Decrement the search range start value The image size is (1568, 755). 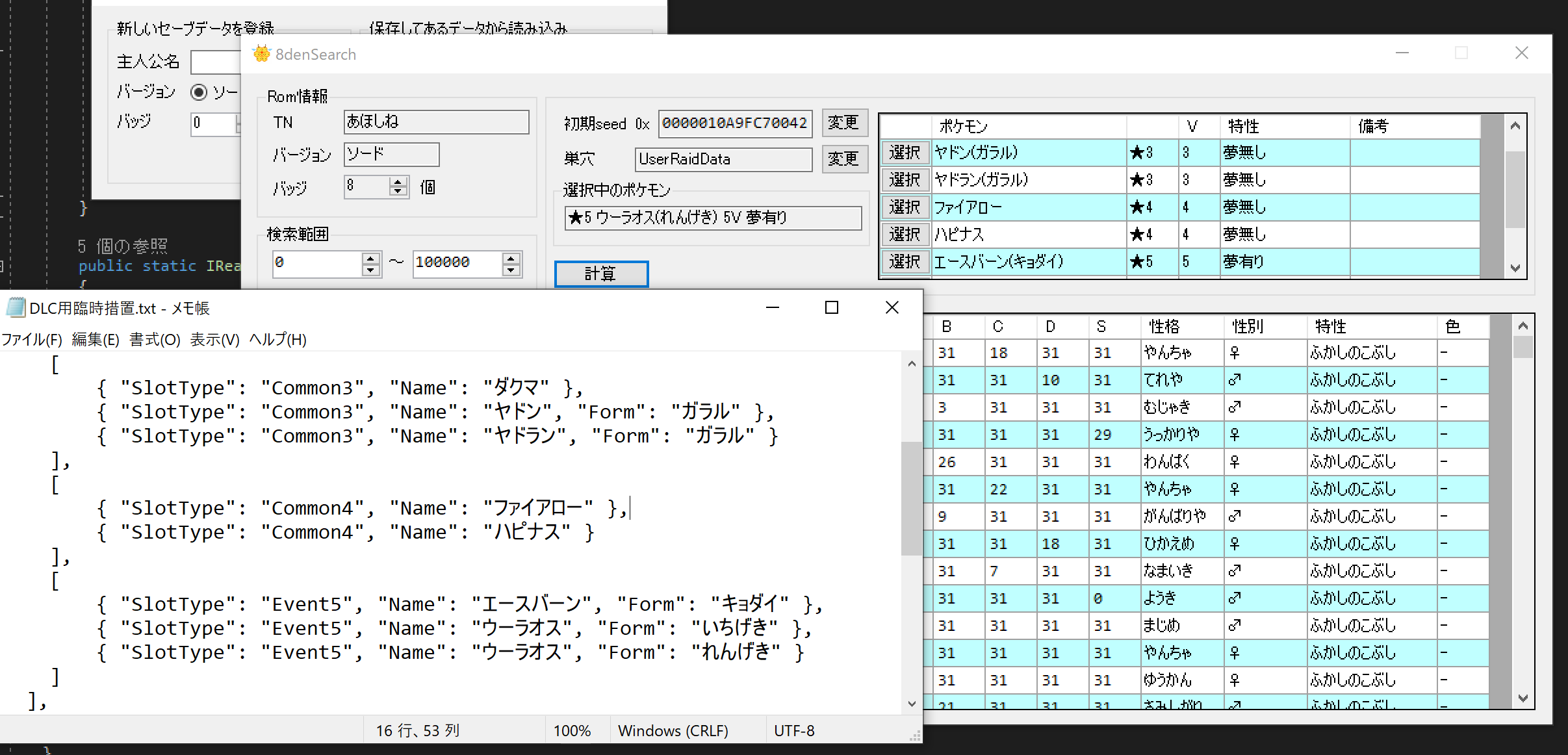pos(370,270)
